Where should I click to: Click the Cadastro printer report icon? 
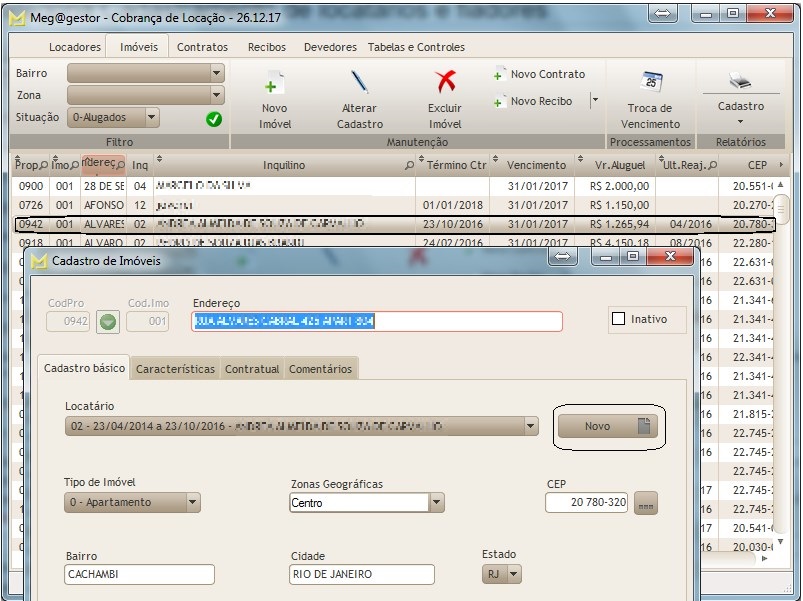pyautogui.click(x=740, y=82)
